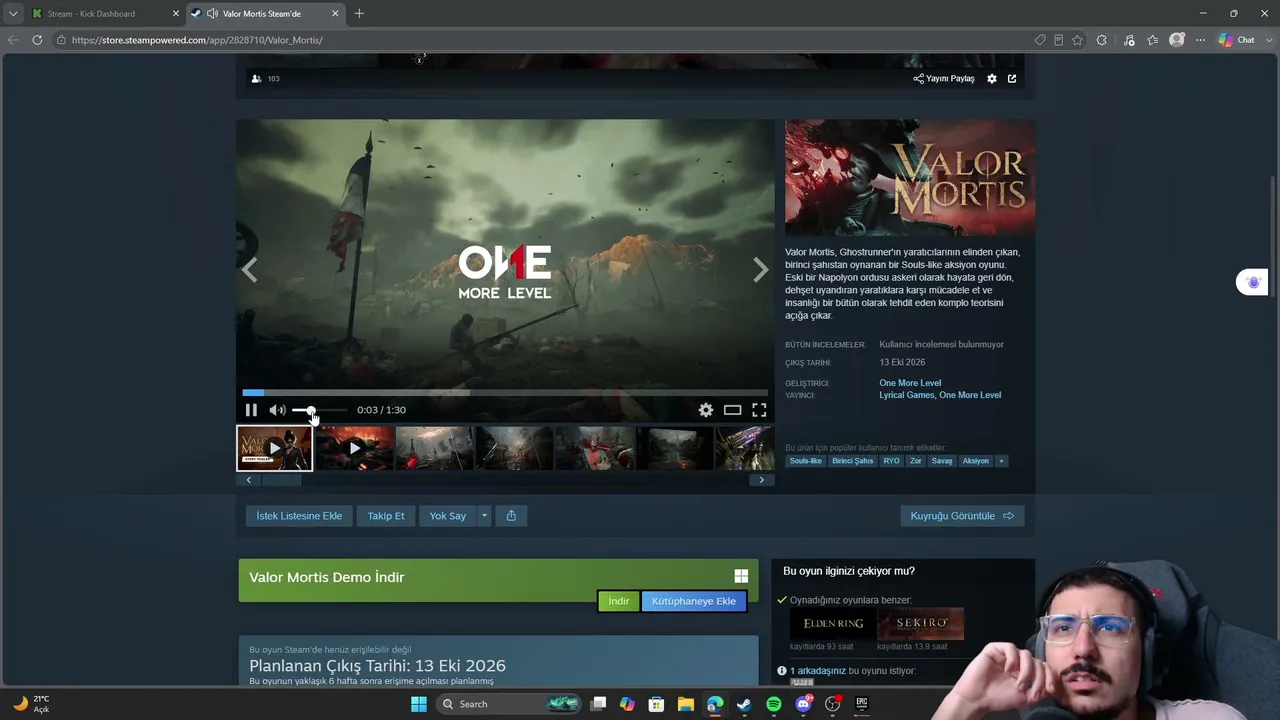Image resolution: width=1280 pixels, height=720 pixels.
Task: Open the sixth screenshot thumbnail in the strip
Action: (674, 448)
